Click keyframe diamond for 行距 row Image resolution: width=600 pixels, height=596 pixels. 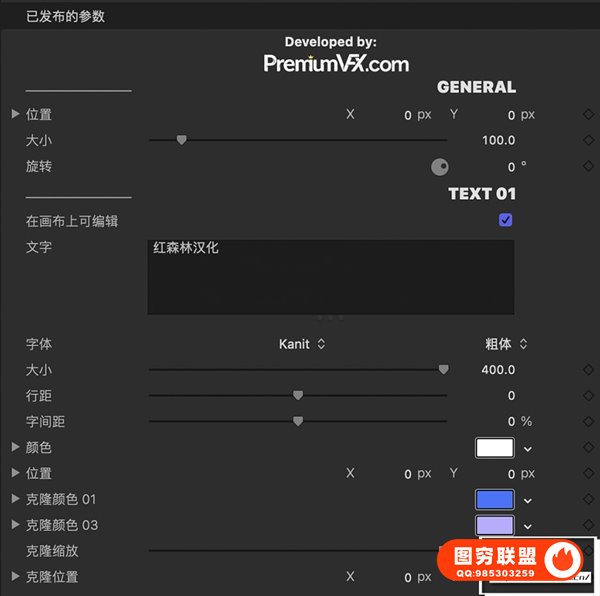588,396
